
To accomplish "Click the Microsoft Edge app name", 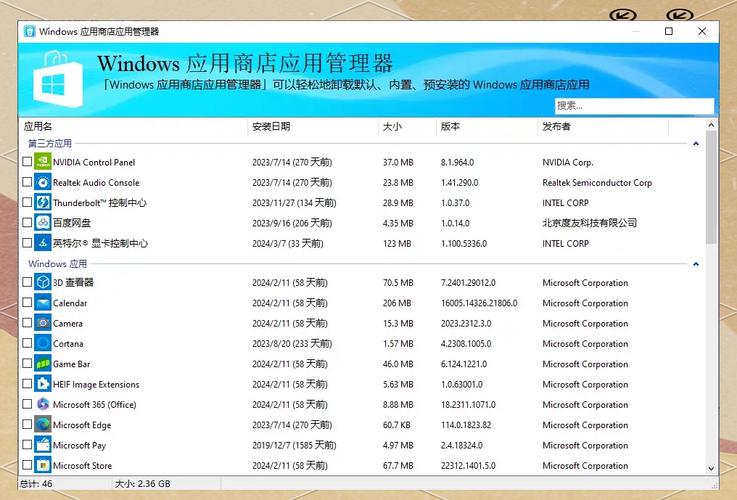I will point(82,425).
